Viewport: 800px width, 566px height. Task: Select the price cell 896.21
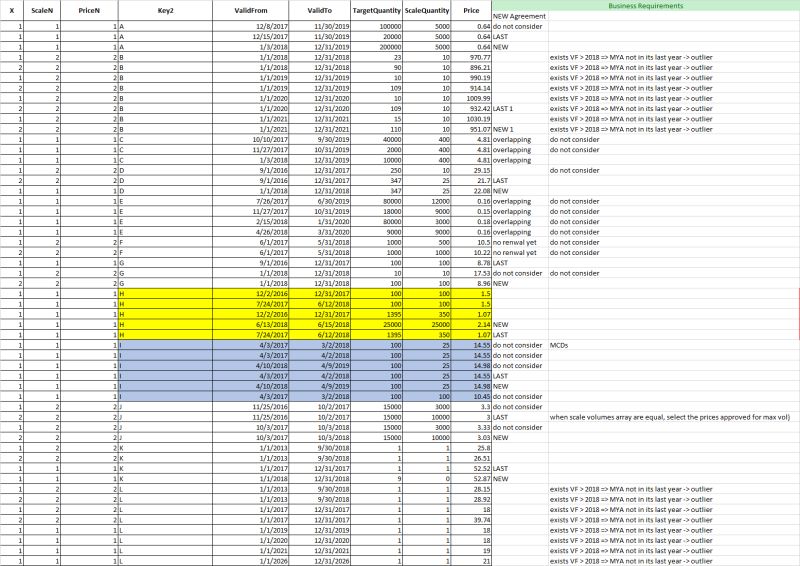pyautogui.click(x=471, y=67)
